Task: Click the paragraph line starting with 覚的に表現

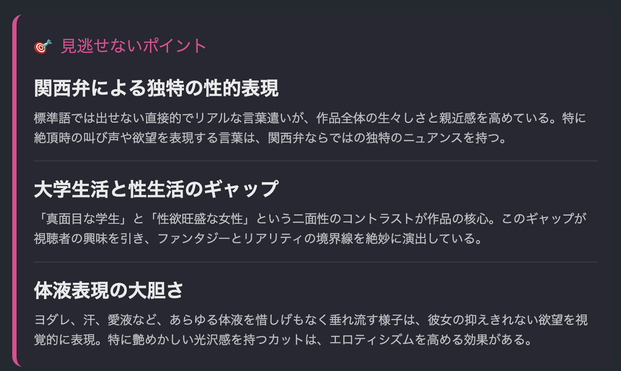Action: (x=283, y=340)
